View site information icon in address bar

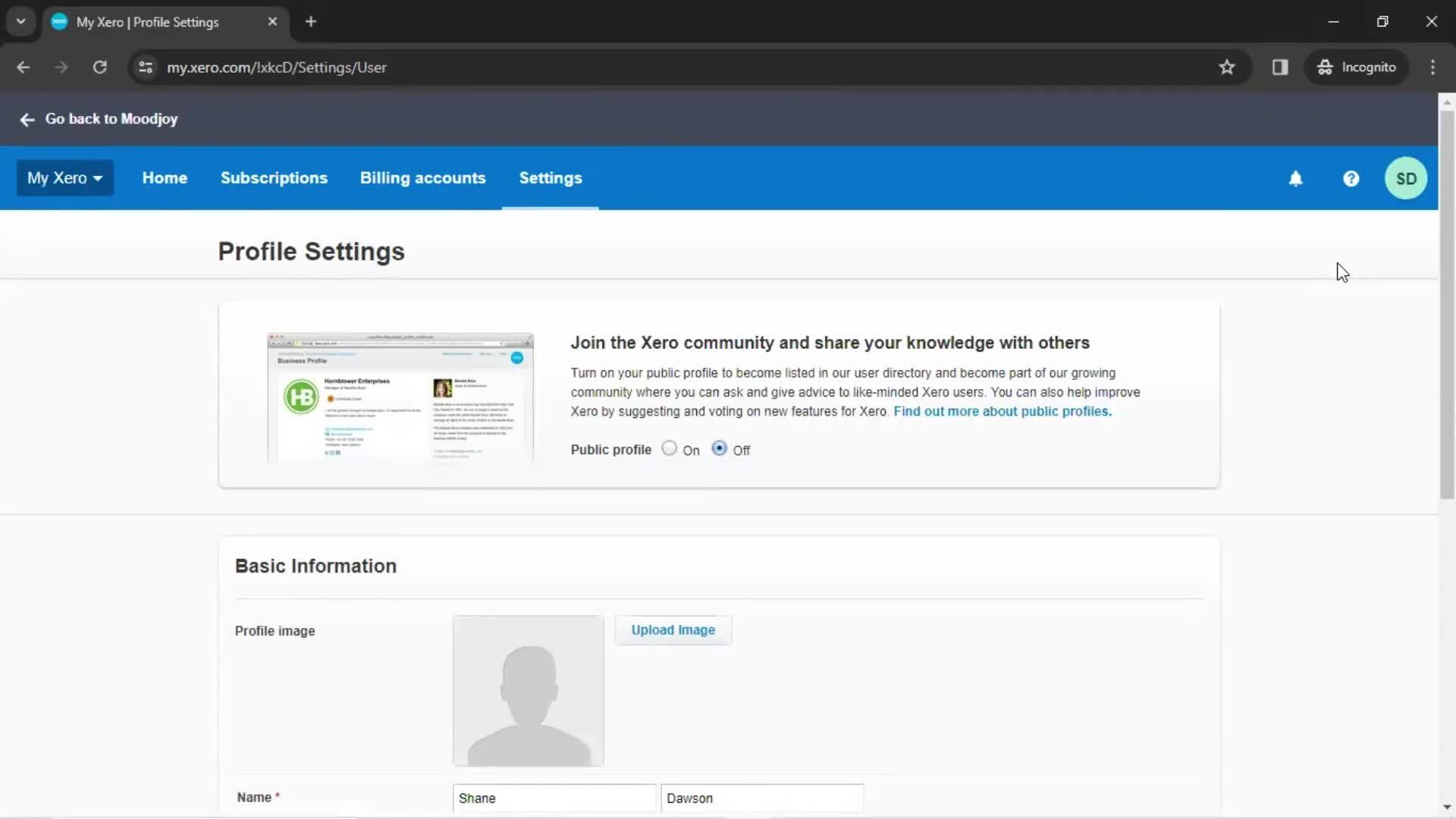coord(146,67)
